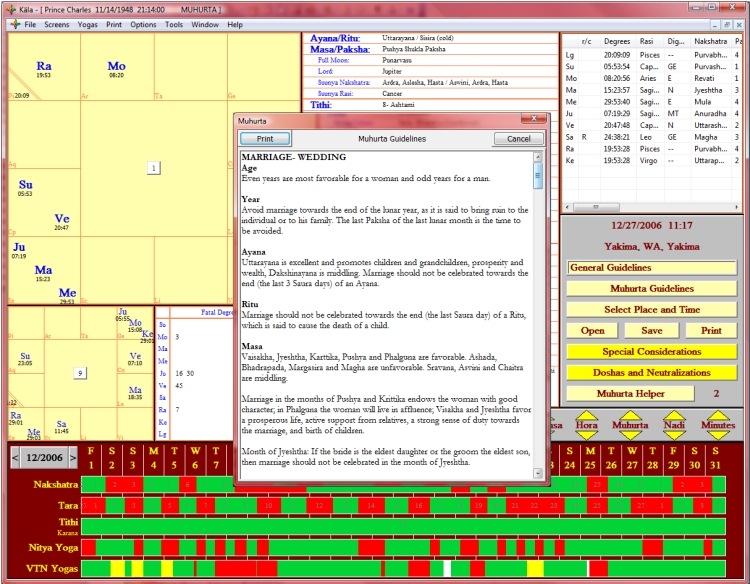Viewport: 750px width, 584px height.
Task: Click the chart number 9 box in small chart
Action: coord(80,373)
